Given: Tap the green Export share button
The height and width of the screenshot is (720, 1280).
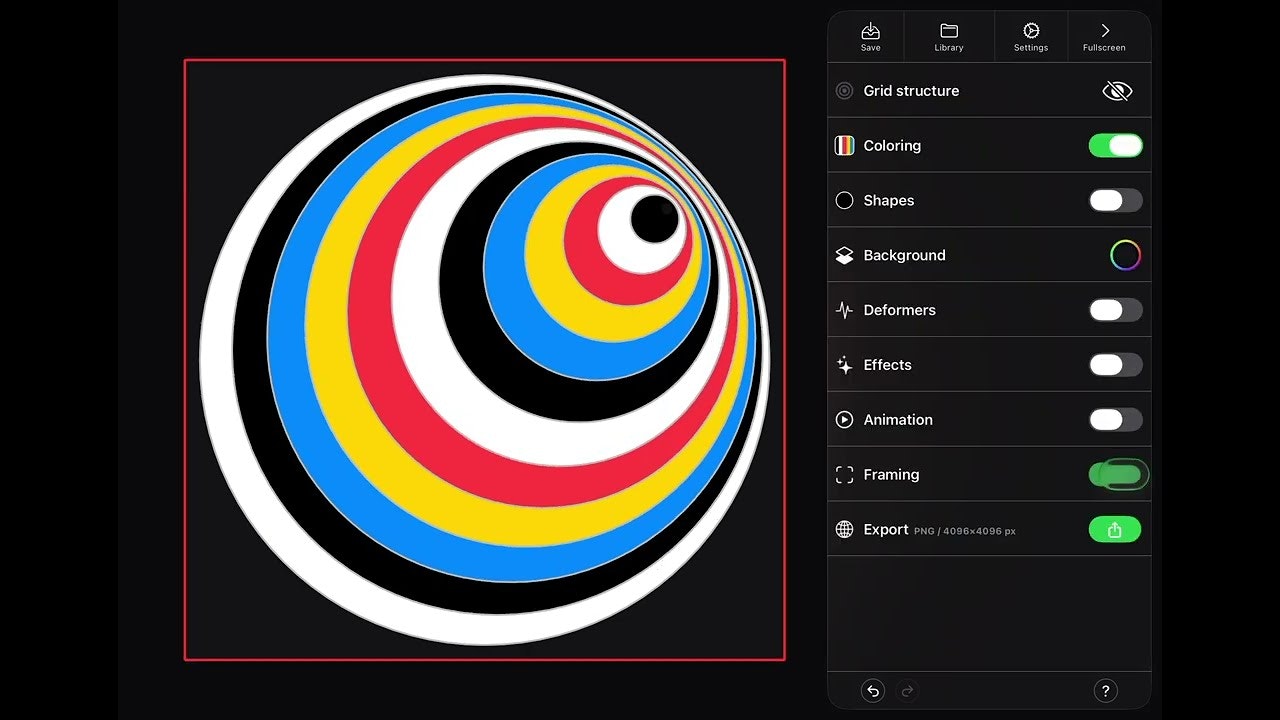Looking at the screenshot, I should (1114, 529).
